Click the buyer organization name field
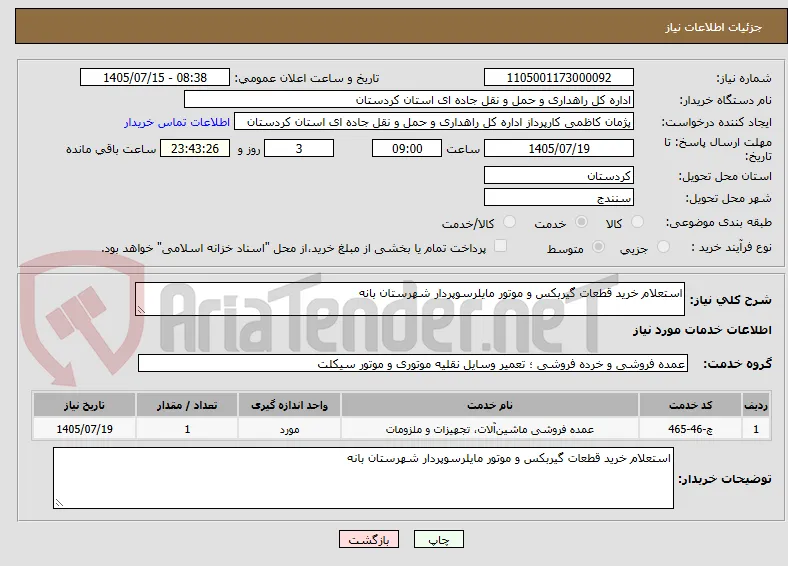 tap(409, 100)
